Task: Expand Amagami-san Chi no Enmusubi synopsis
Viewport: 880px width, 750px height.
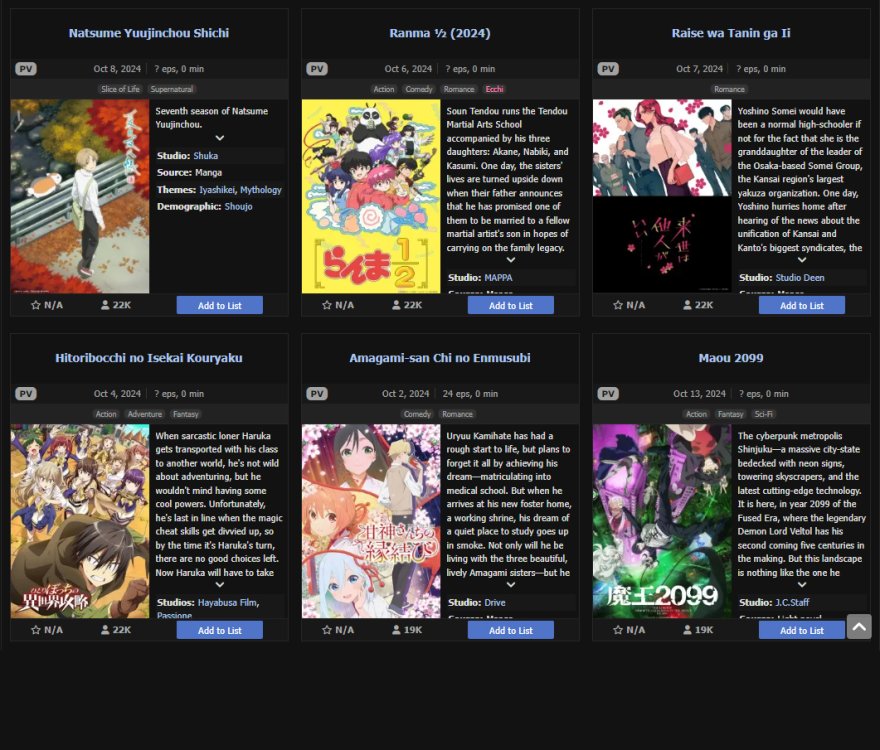Action: tap(511, 585)
